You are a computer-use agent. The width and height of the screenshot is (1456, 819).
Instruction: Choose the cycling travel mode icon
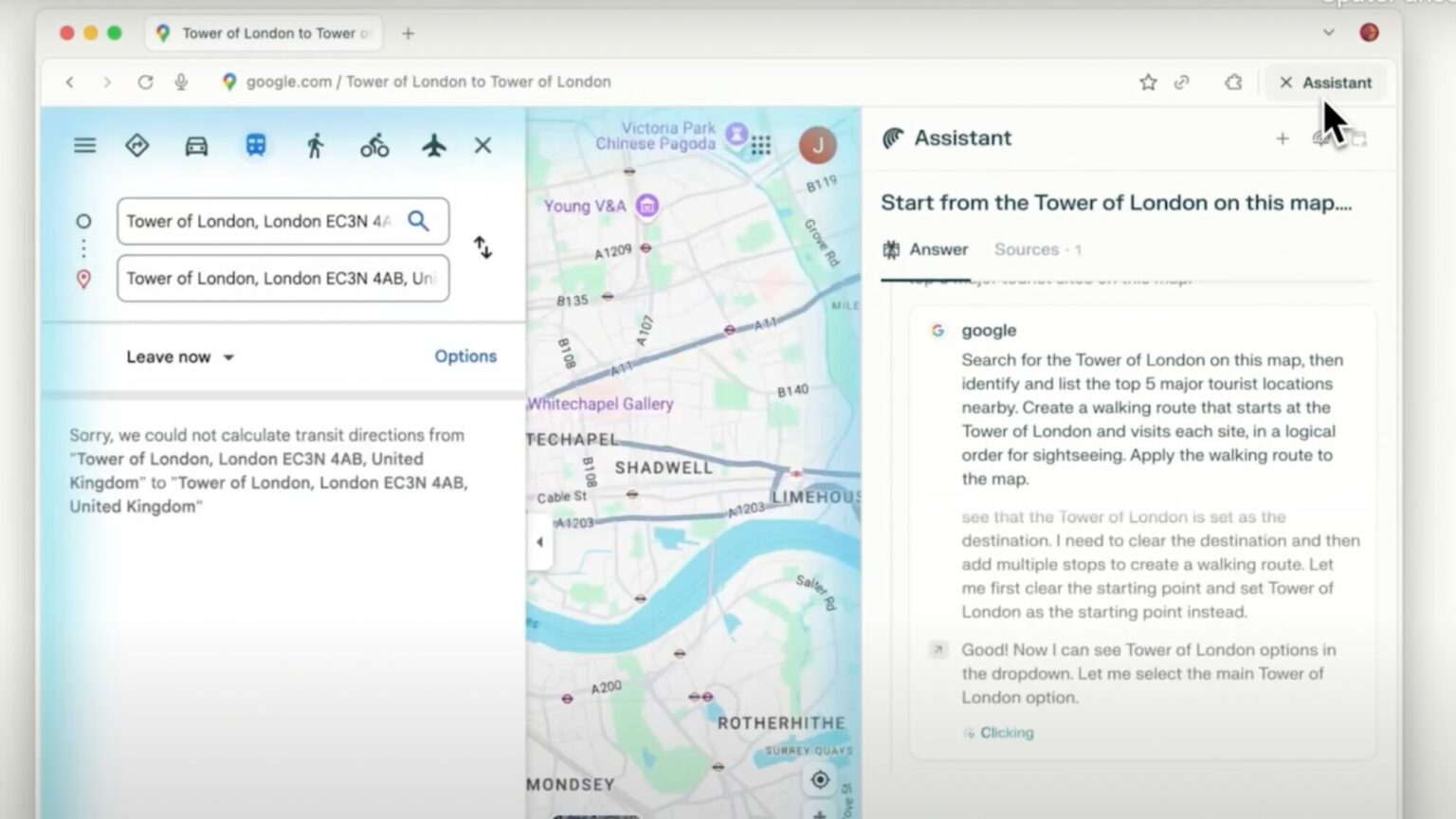tap(374, 146)
